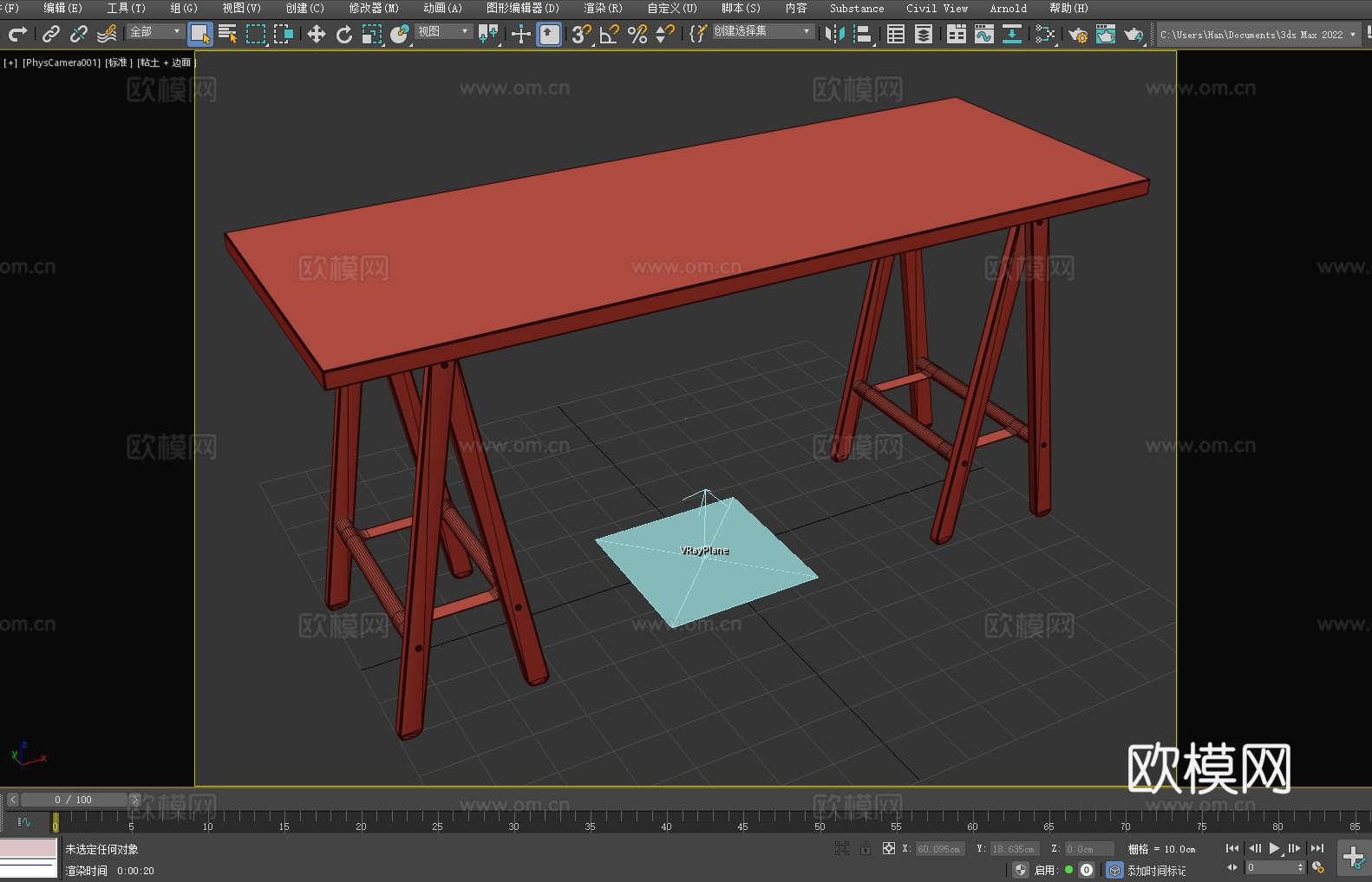Toggle the Layer Explorer icon
Screen dimensions: 1372x882
(924, 34)
